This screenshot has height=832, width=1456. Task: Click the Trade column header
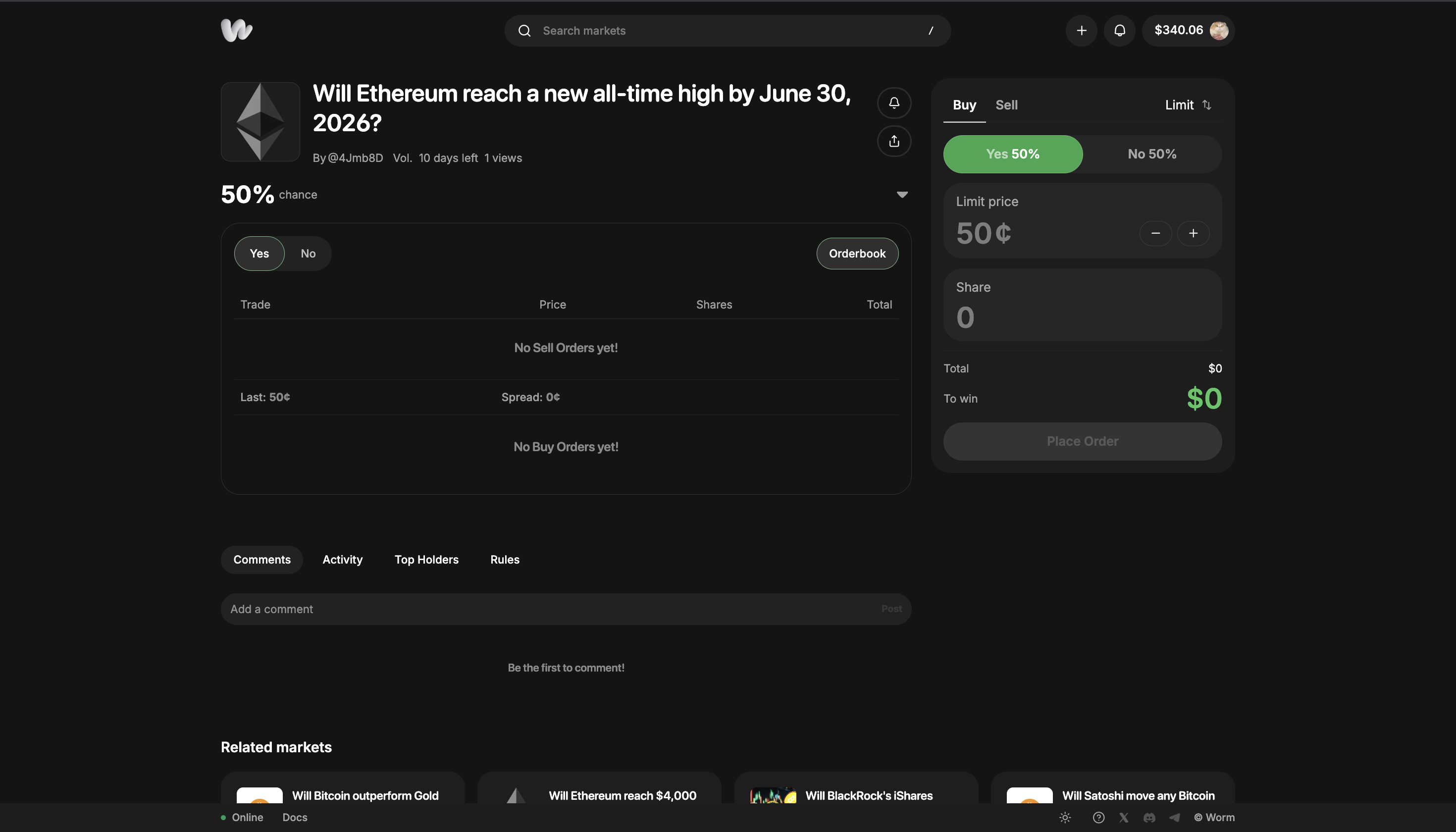coord(255,305)
